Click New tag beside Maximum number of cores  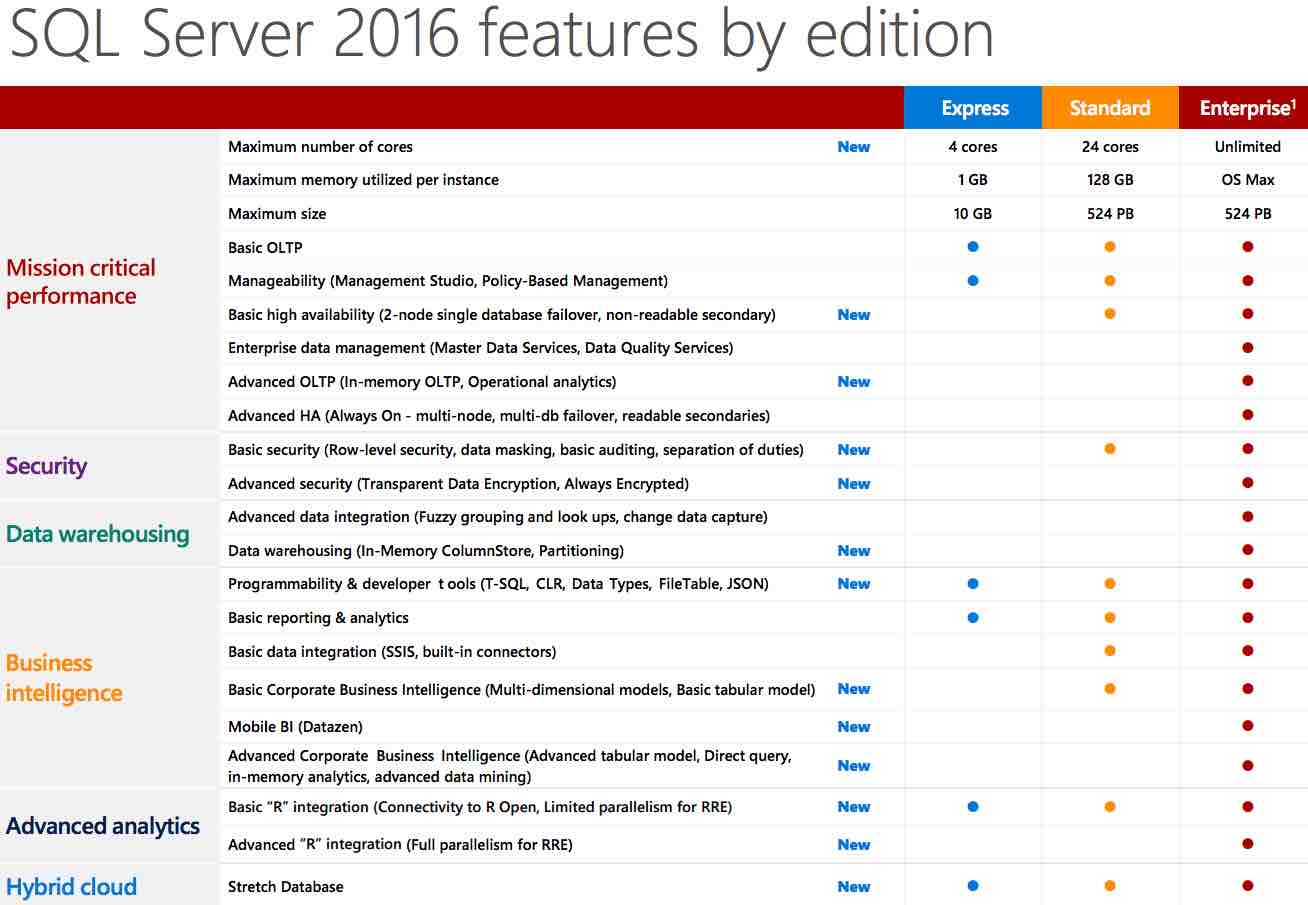[x=854, y=146]
